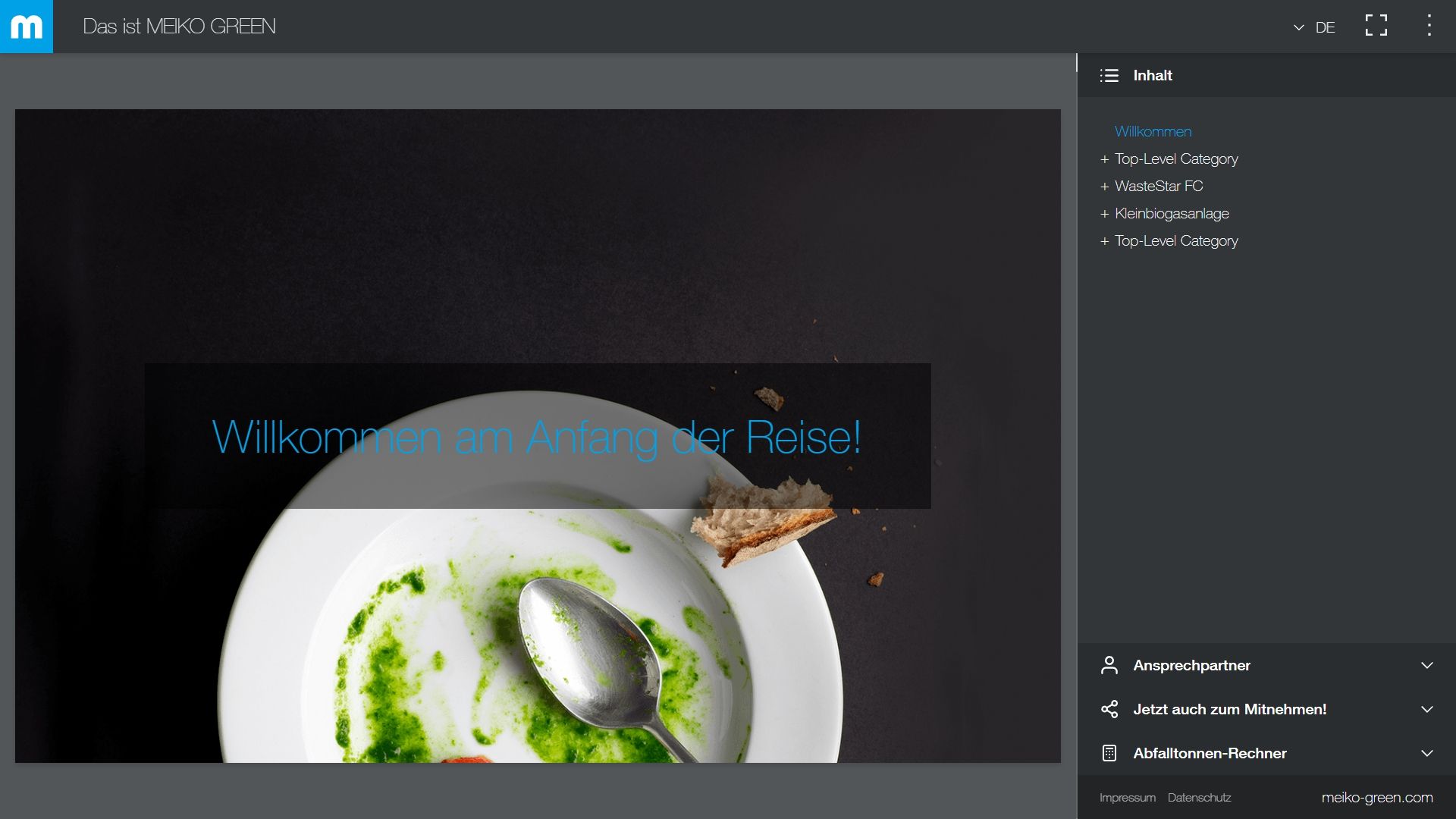This screenshot has width=1456, height=819.
Task: Expand the WasteStar FC tree item
Action: [x=1104, y=187]
